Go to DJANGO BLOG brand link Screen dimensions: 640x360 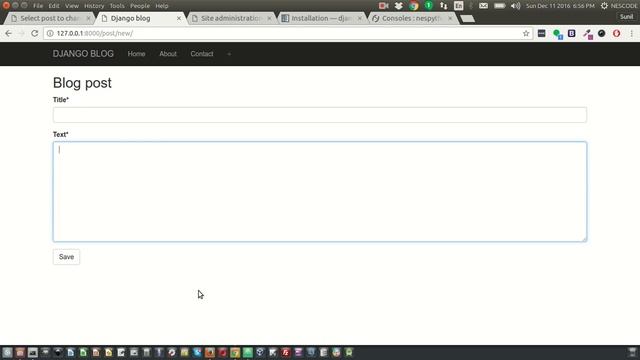tap(83, 54)
